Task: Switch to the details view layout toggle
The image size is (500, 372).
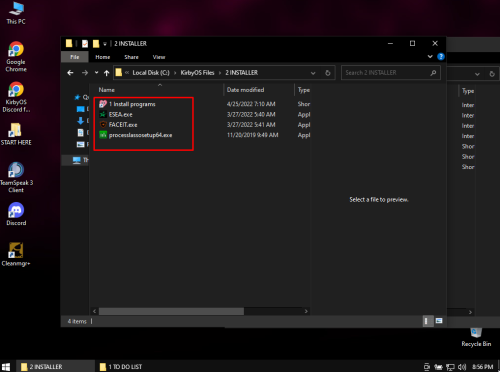Action: [x=426, y=321]
